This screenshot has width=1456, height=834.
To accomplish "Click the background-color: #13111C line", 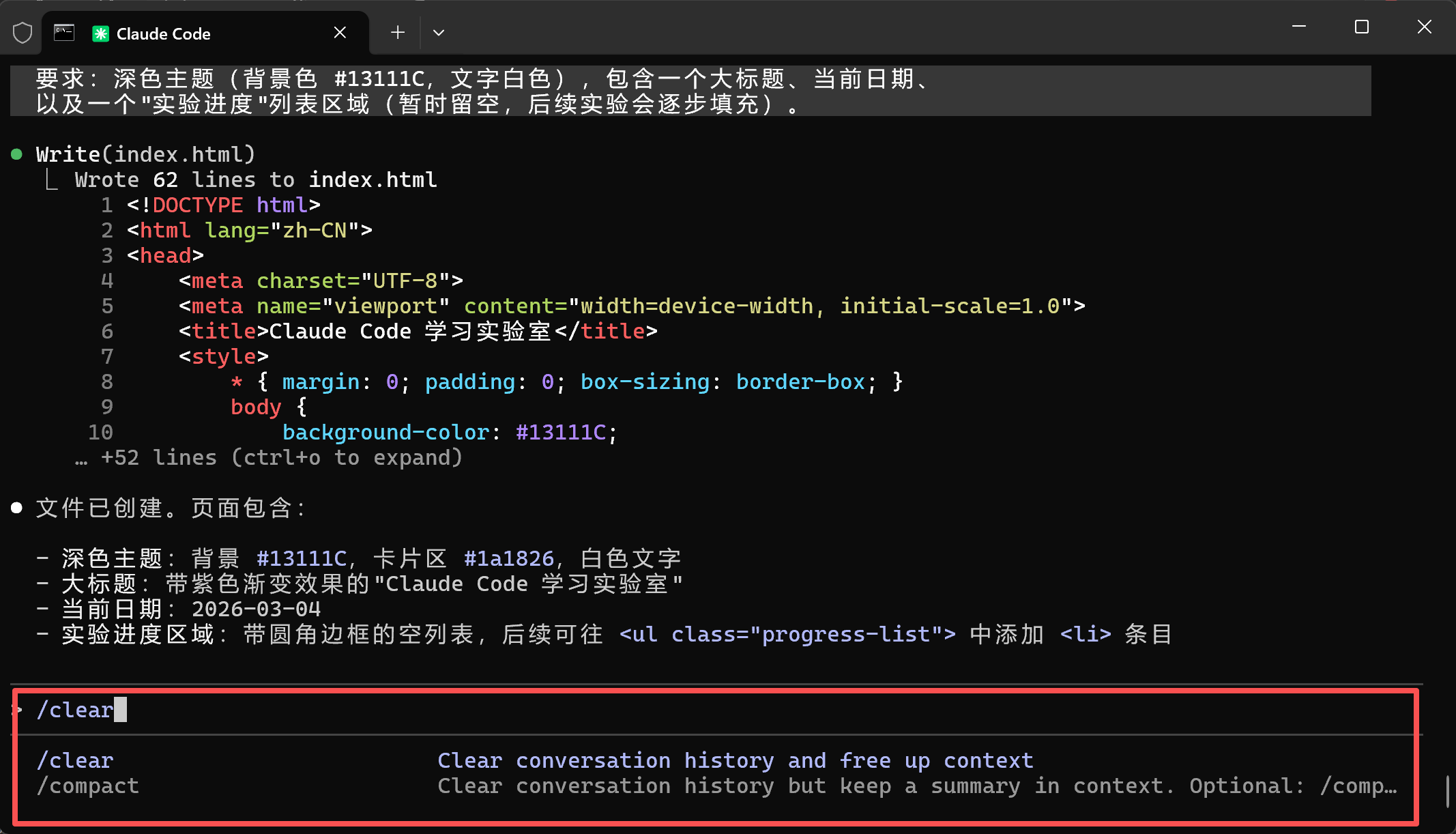I will pyautogui.click(x=450, y=433).
